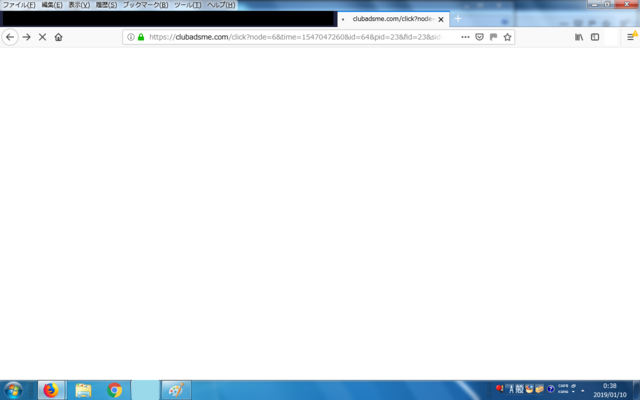Open the taskbar clock showing 0:38
Screen dimensions: 640x400
pos(610,390)
